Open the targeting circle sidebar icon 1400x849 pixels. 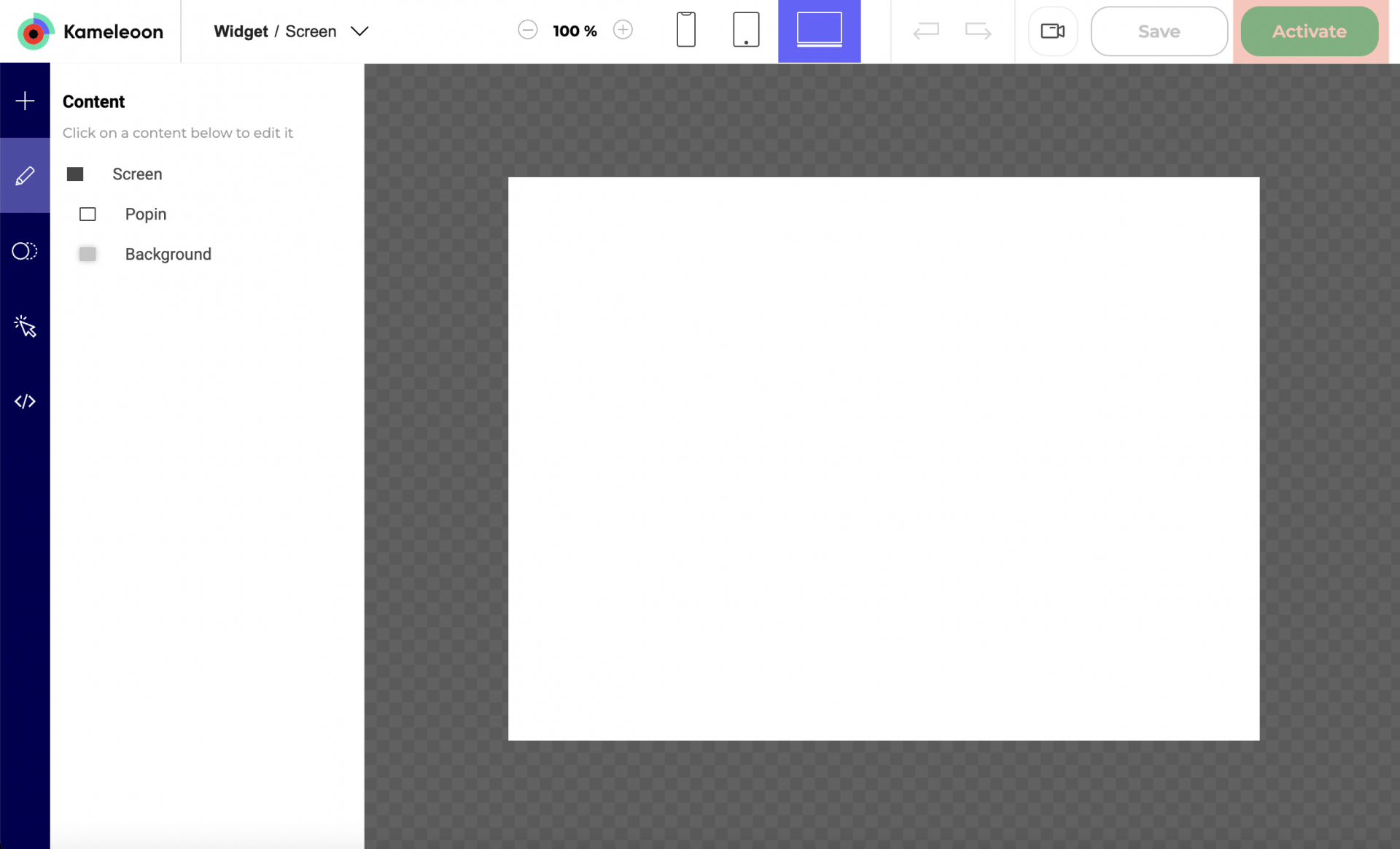coord(25,251)
